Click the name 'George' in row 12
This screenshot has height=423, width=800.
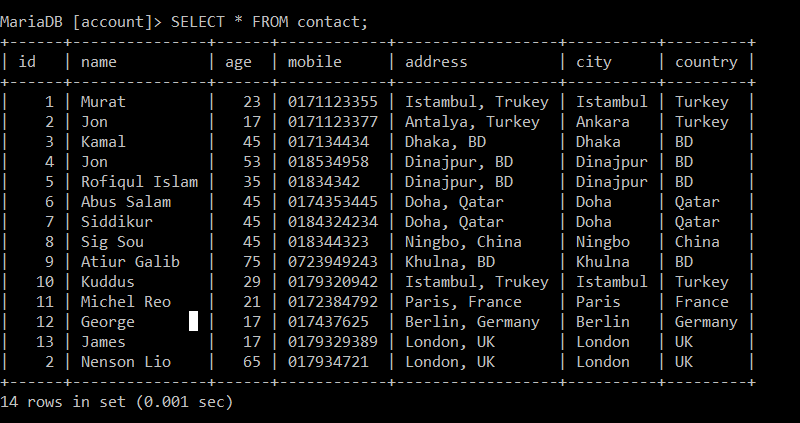(108, 322)
